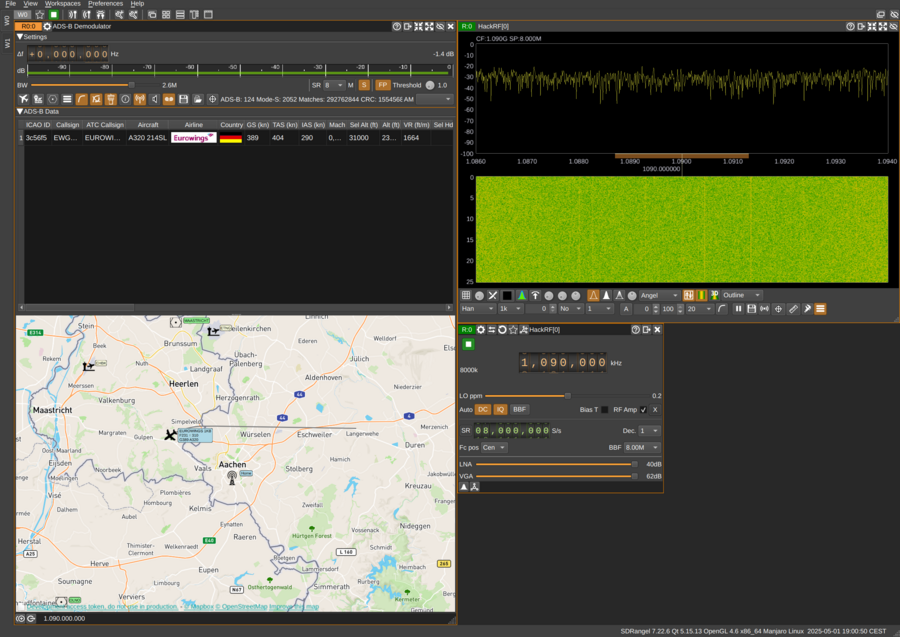Collapse the Settings section in ADS-B Demodulator

pyautogui.click(x=20, y=37)
